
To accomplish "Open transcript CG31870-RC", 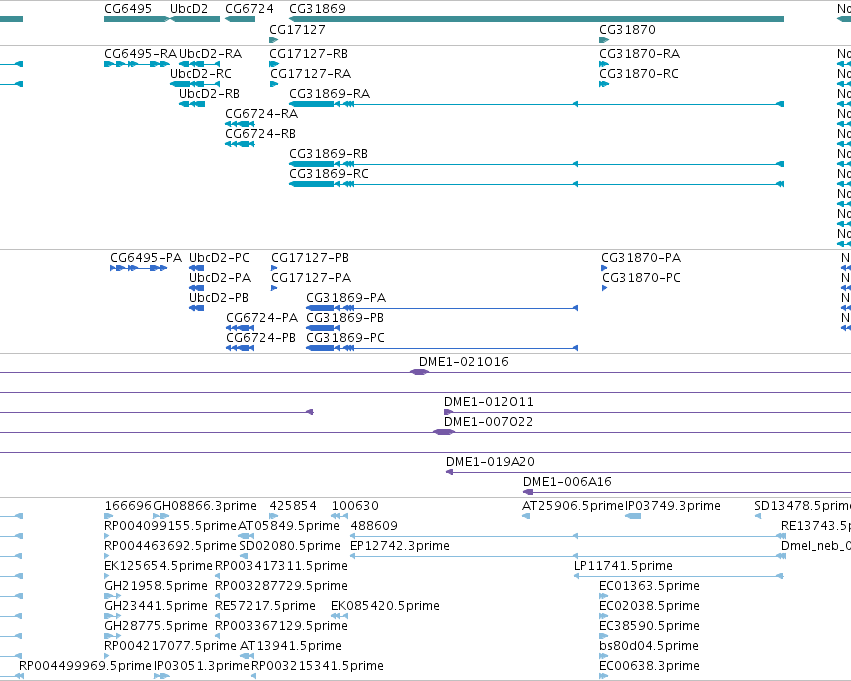I will pyautogui.click(x=639, y=74).
